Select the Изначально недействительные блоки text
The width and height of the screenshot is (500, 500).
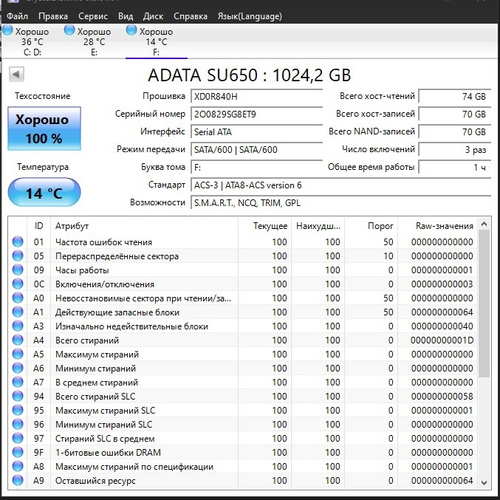pos(132,326)
